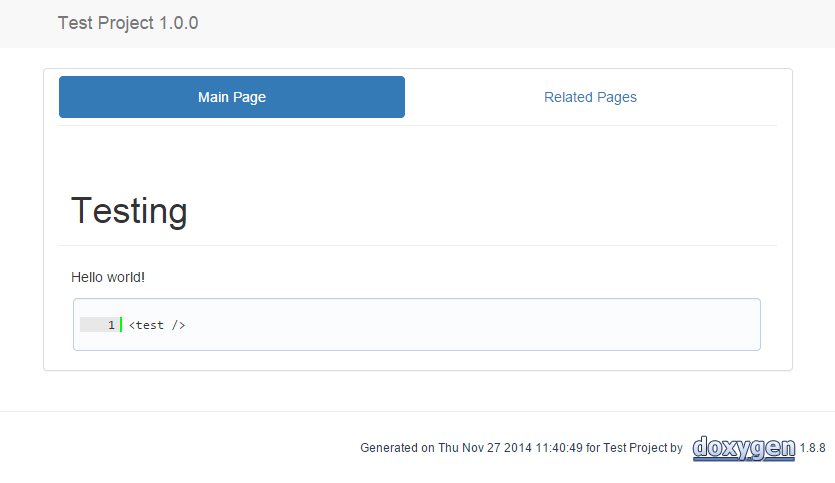The width and height of the screenshot is (835, 483).
Task: Select line number 1 in code block
Action: [x=111, y=325]
